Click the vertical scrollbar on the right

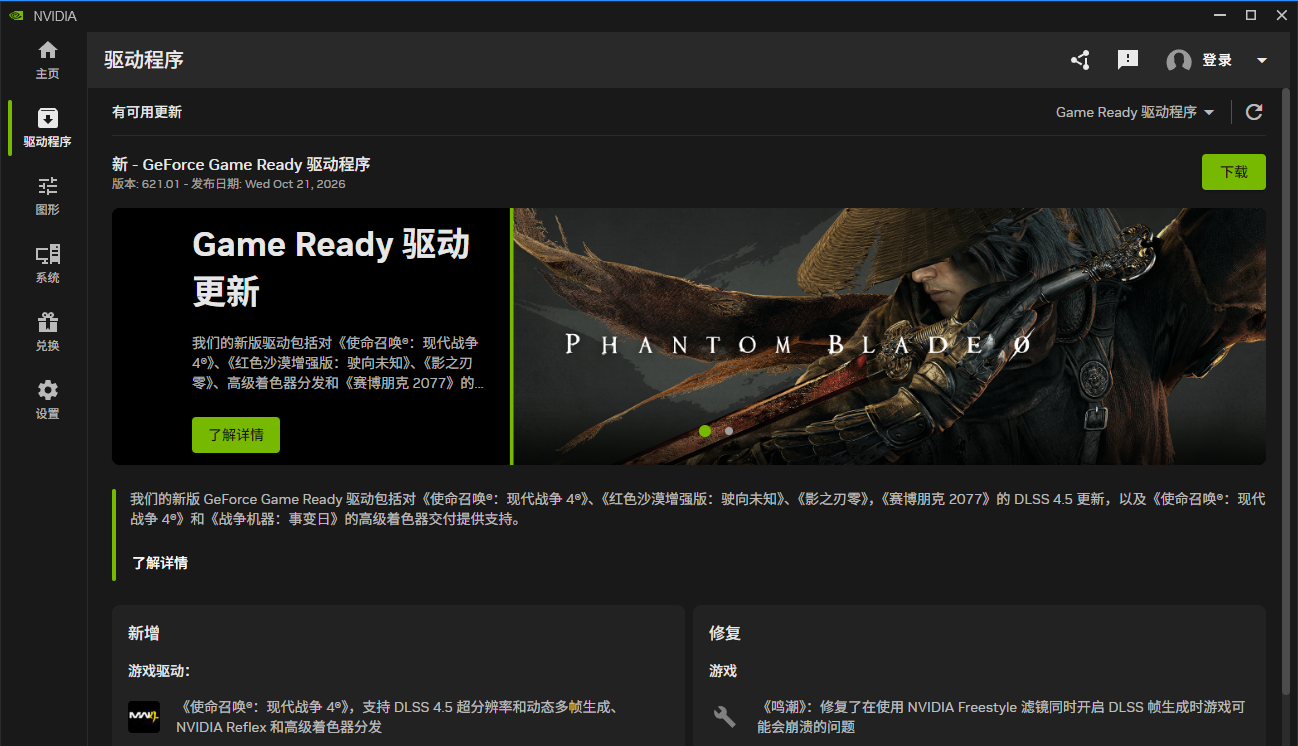point(1287,390)
